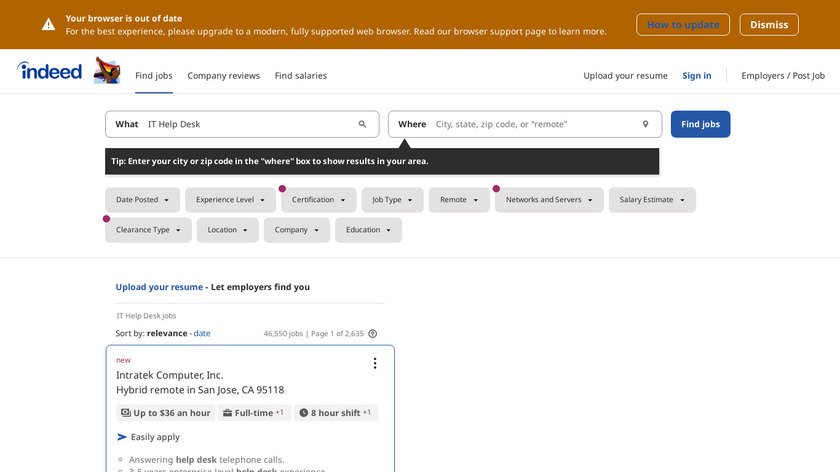Click the Where location input field

(525, 124)
